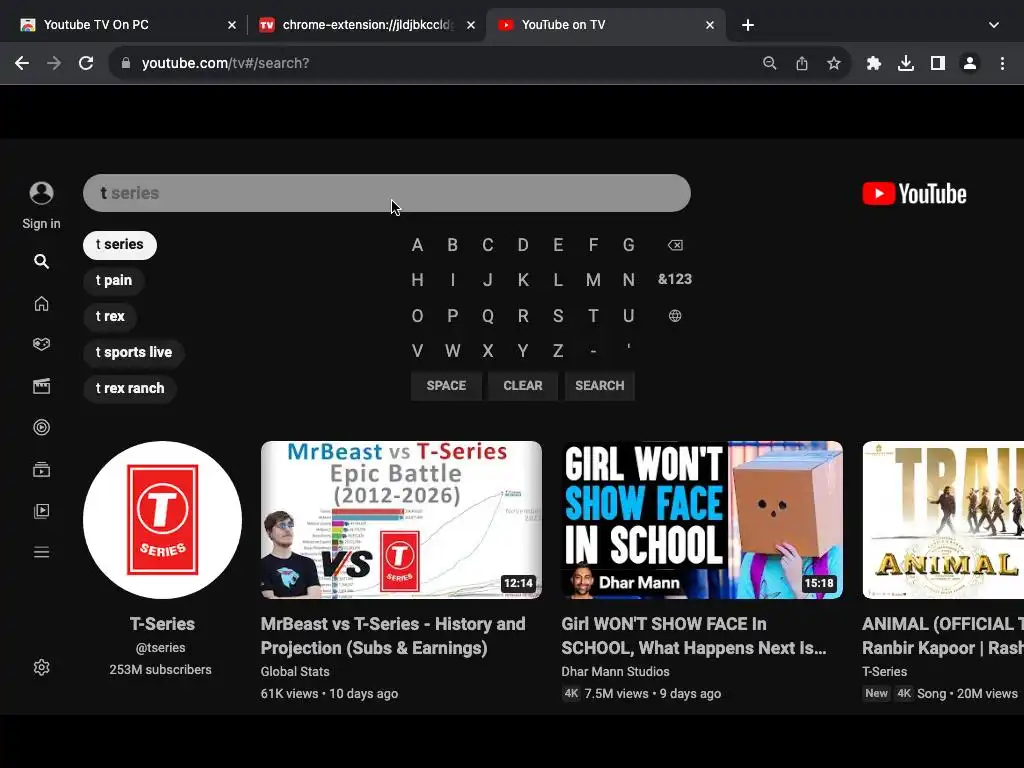Viewport: 1024px width, 768px height.
Task: Open Chrome three-dot menu
Action: point(1002,63)
